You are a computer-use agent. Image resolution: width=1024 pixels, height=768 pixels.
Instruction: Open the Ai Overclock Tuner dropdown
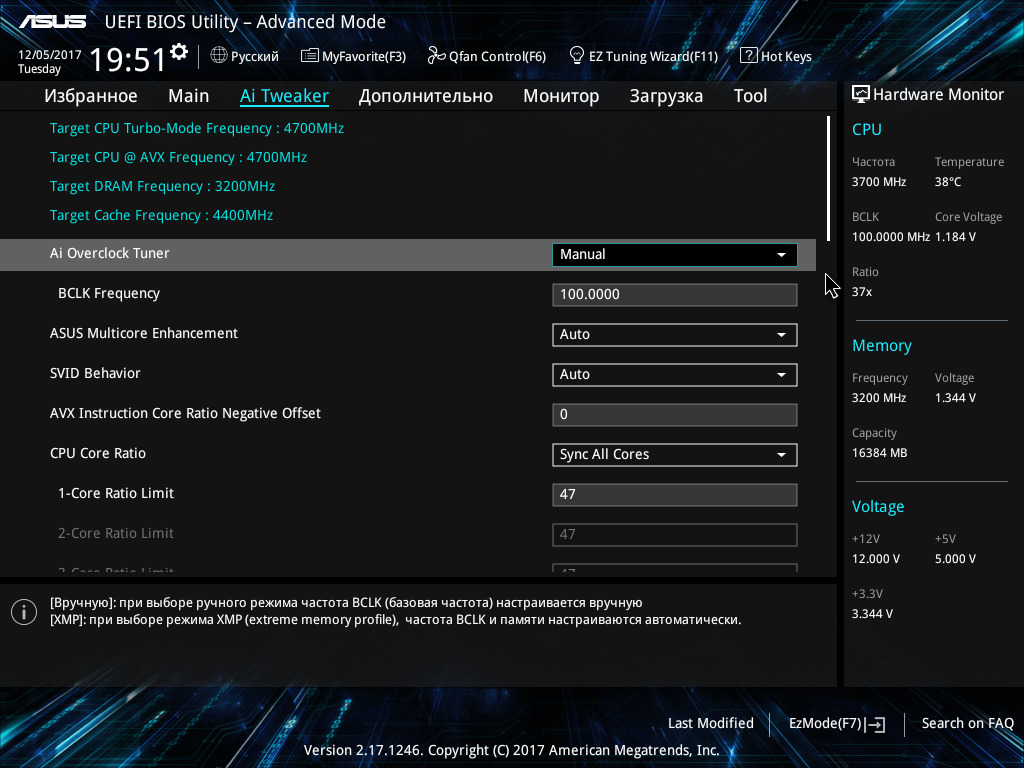click(675, 255)
